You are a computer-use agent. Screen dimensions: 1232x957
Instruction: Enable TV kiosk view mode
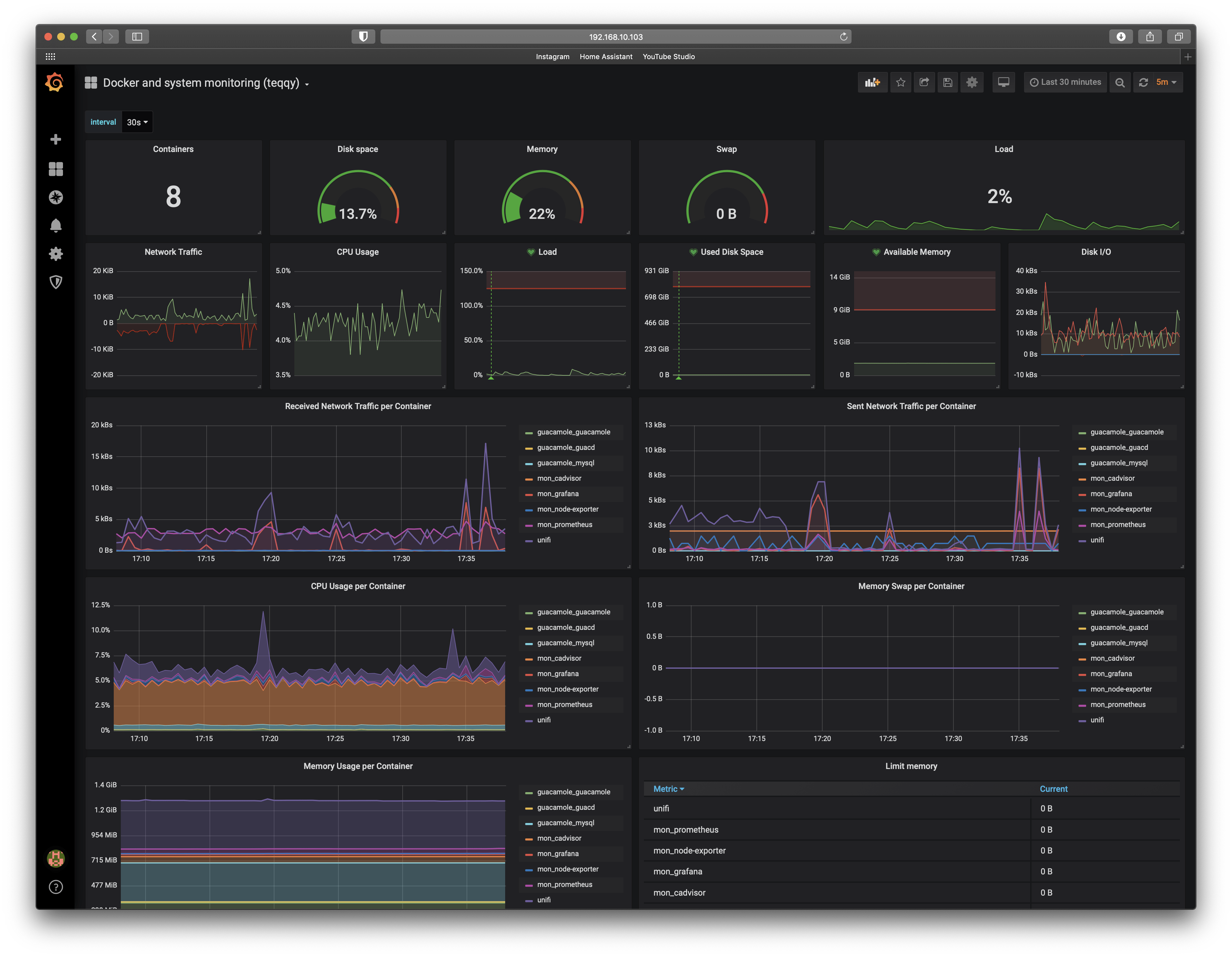coord(1004,82)
